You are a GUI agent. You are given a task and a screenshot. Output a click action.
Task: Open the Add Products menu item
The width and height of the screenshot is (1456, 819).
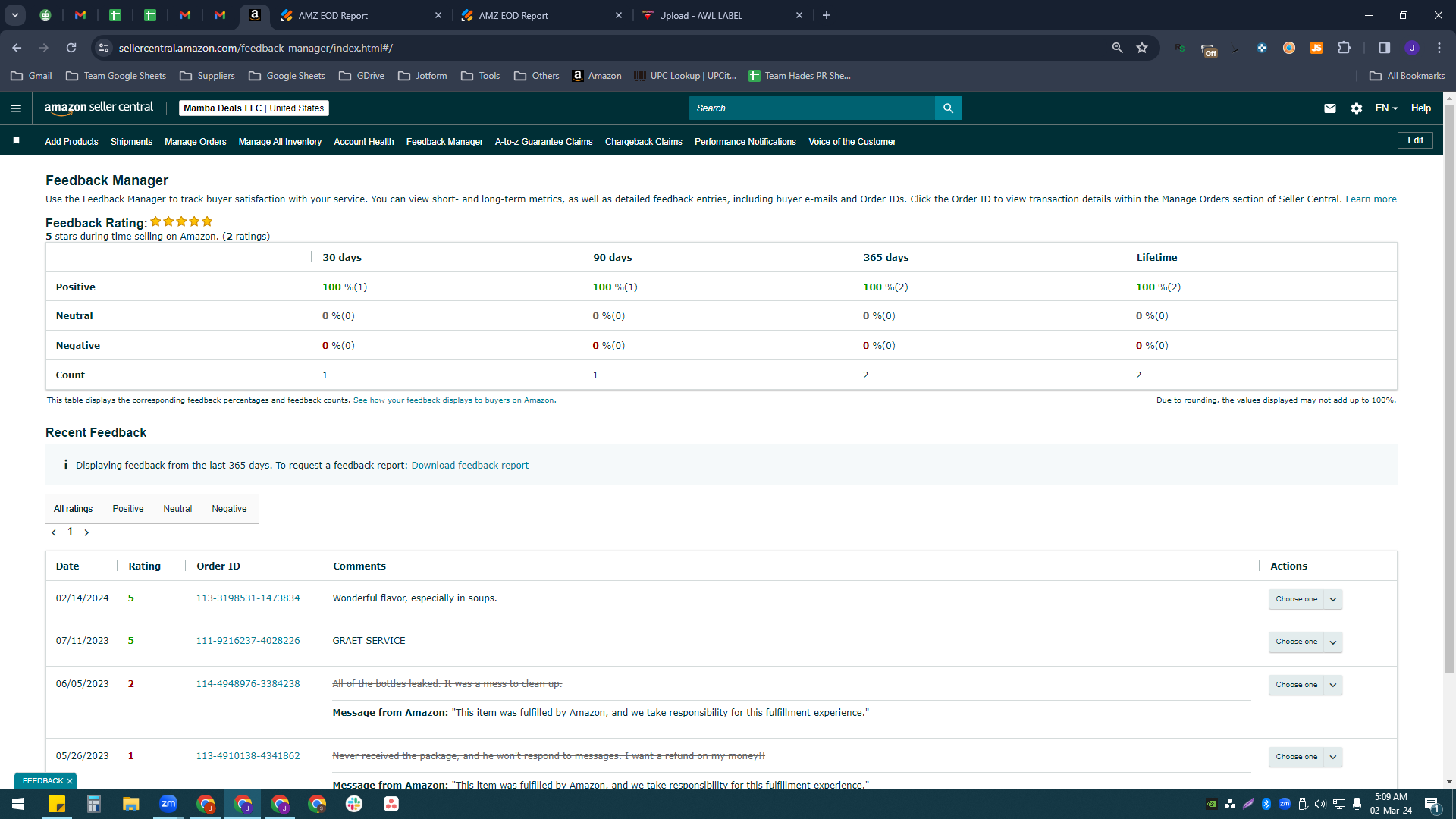[x=71, y=142]
